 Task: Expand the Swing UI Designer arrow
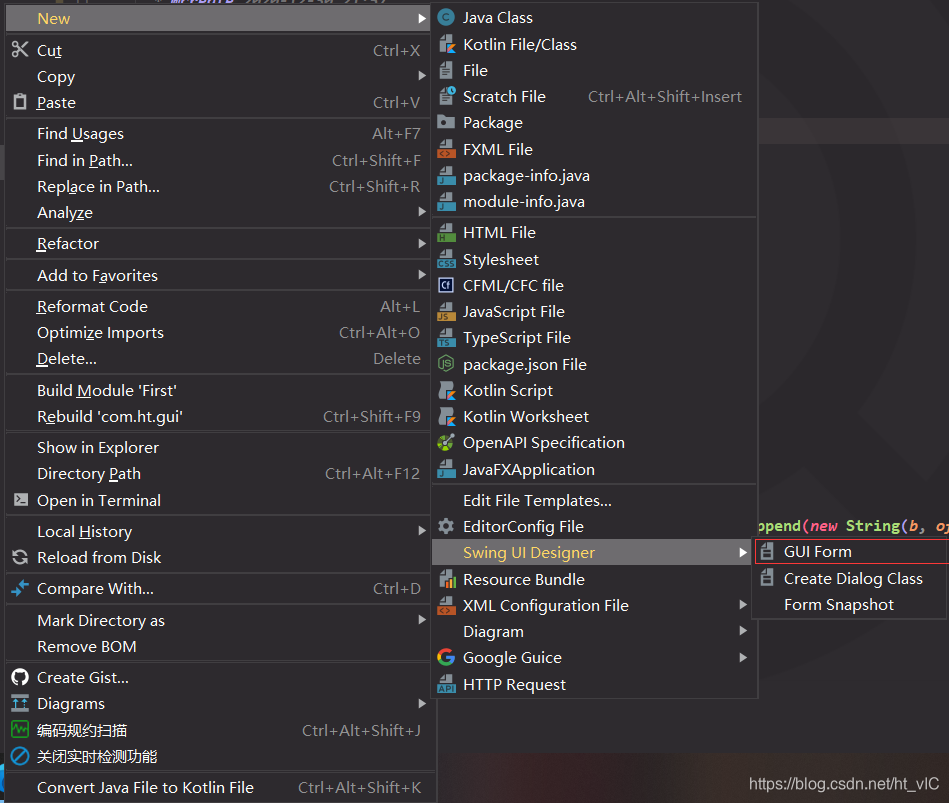743,552
